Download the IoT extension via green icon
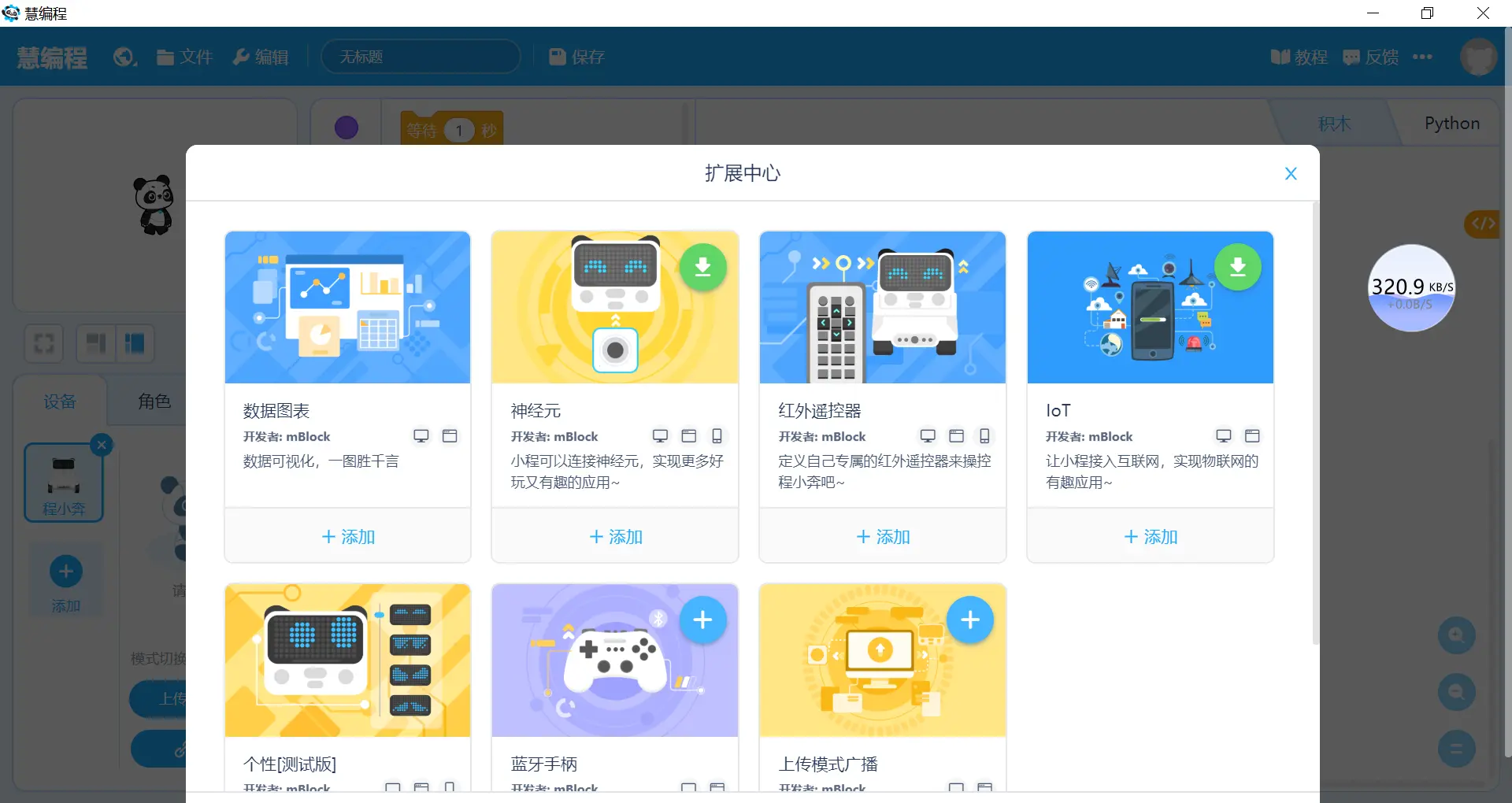Viewport: 1512px width, 803px height. [1238, 268]
